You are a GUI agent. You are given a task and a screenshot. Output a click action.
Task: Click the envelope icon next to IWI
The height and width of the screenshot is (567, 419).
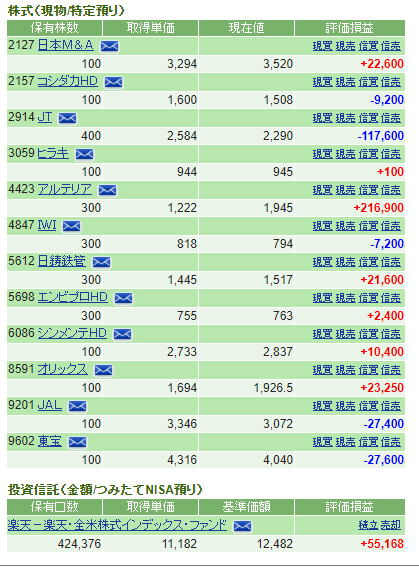tap(72, 226)
